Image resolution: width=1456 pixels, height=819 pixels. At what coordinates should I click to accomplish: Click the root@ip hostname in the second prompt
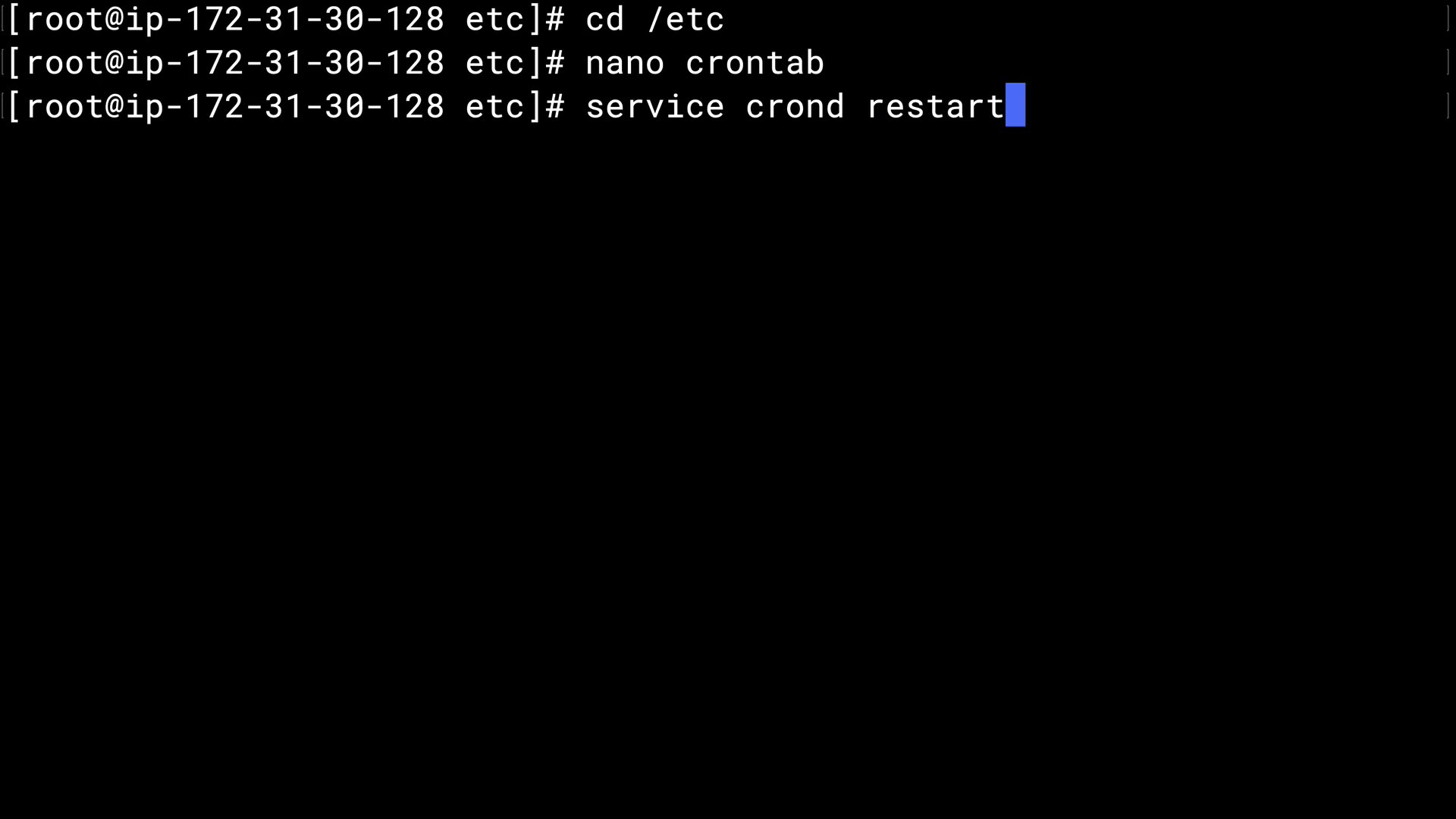tap(235, 62)
